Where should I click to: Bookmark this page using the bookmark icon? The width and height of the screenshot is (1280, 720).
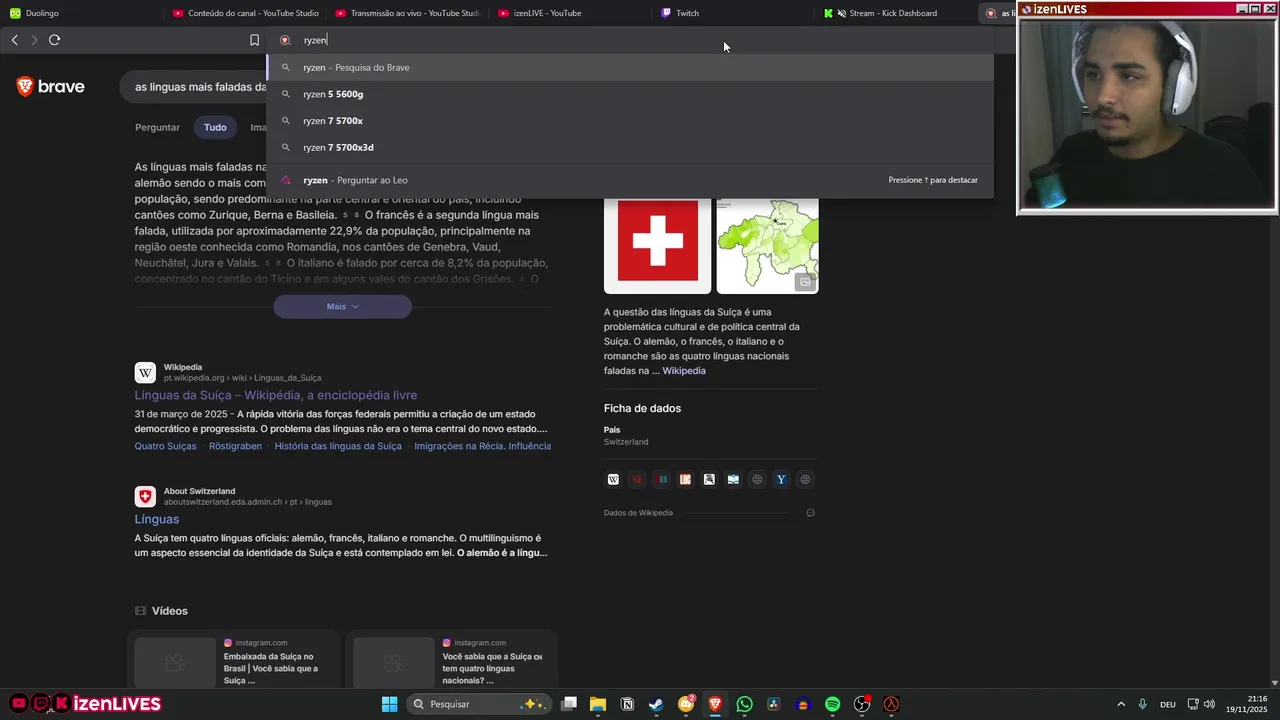(254, 40)
